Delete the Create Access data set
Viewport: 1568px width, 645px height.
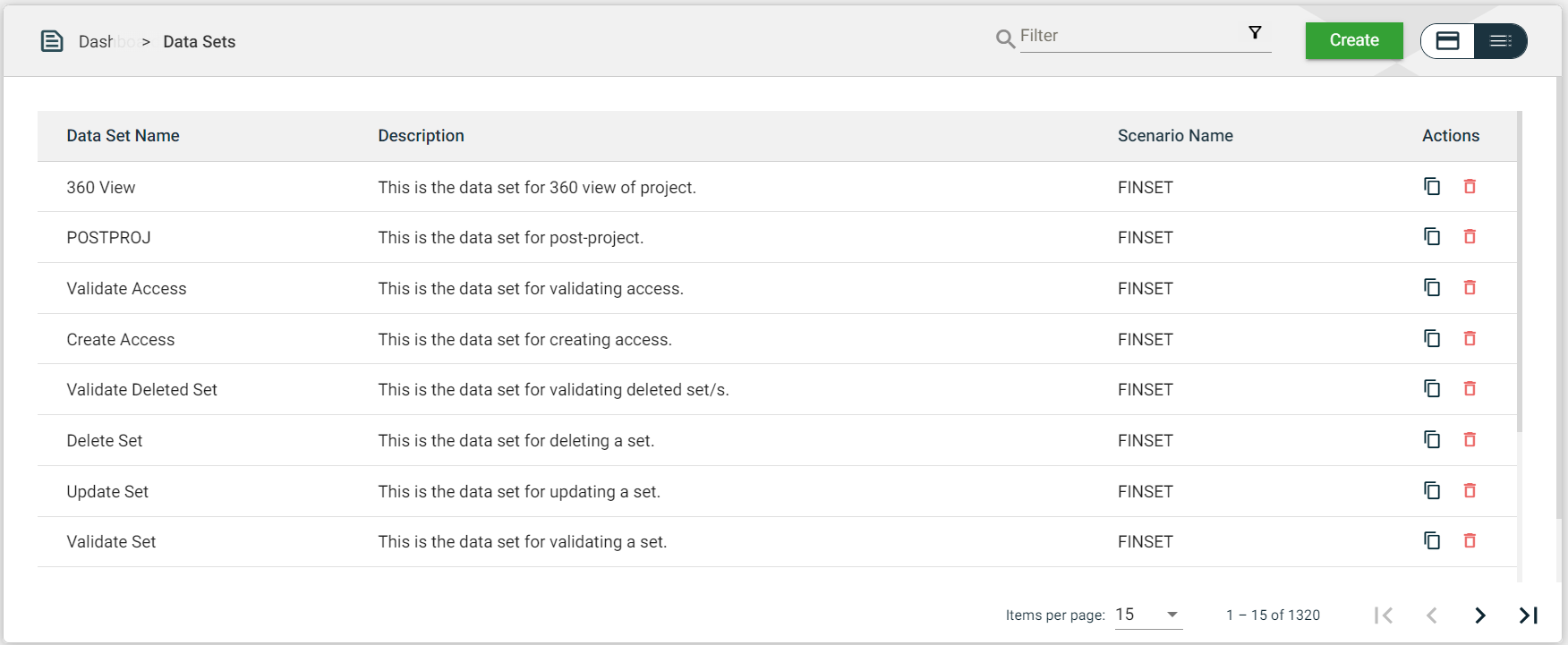[x=1470, y=339]
